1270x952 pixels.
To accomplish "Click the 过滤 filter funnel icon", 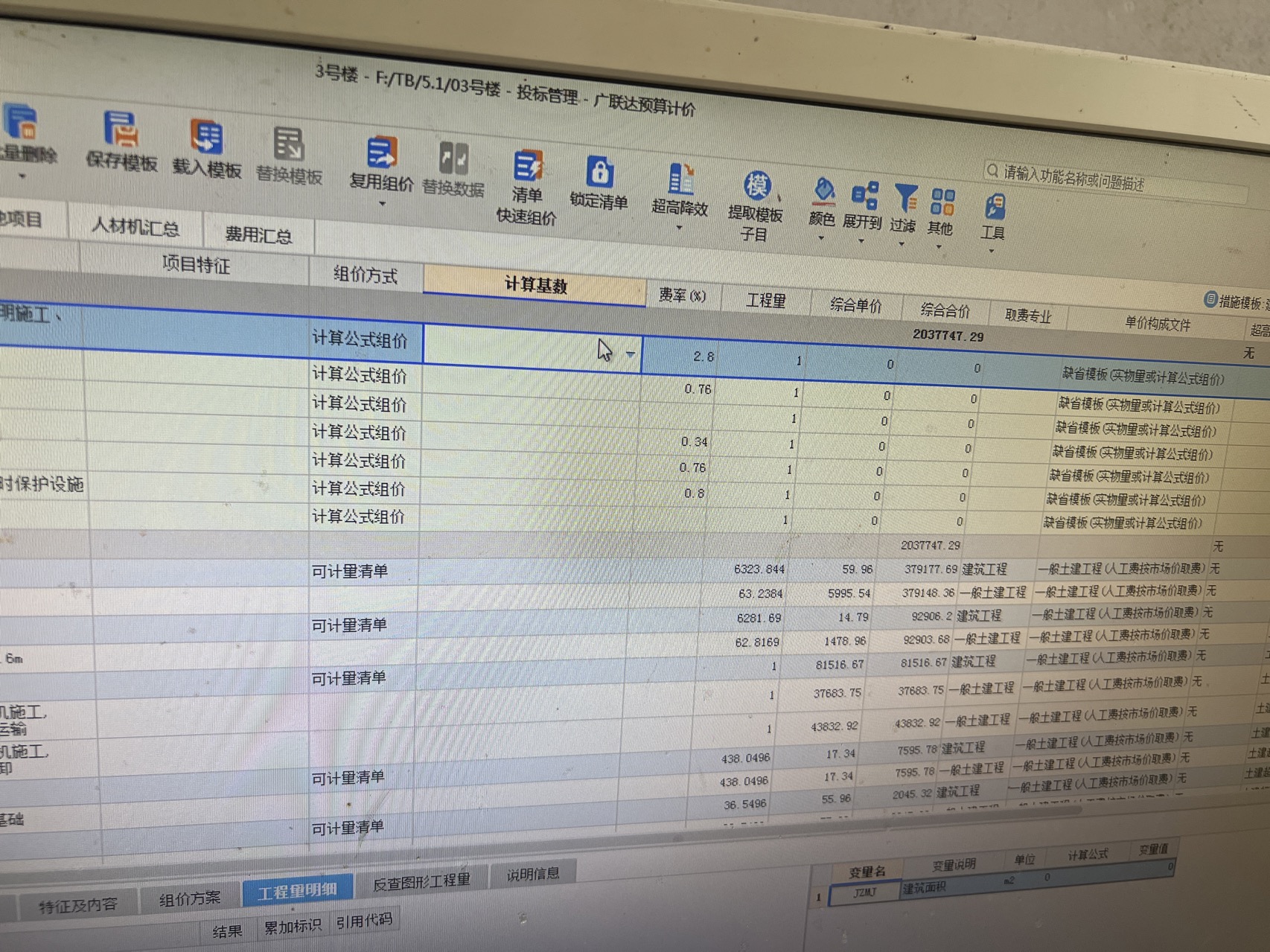I will click(905, 199).
